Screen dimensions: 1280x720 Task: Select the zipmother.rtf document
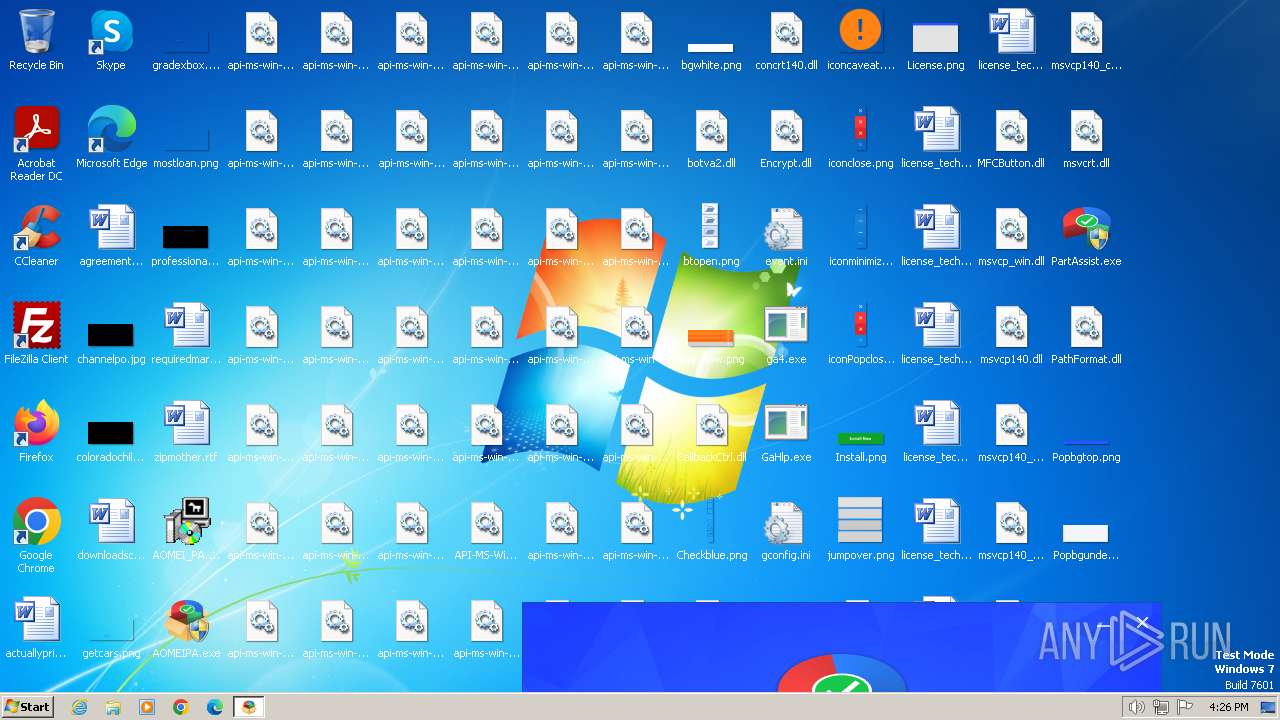[x=186, y=432]
